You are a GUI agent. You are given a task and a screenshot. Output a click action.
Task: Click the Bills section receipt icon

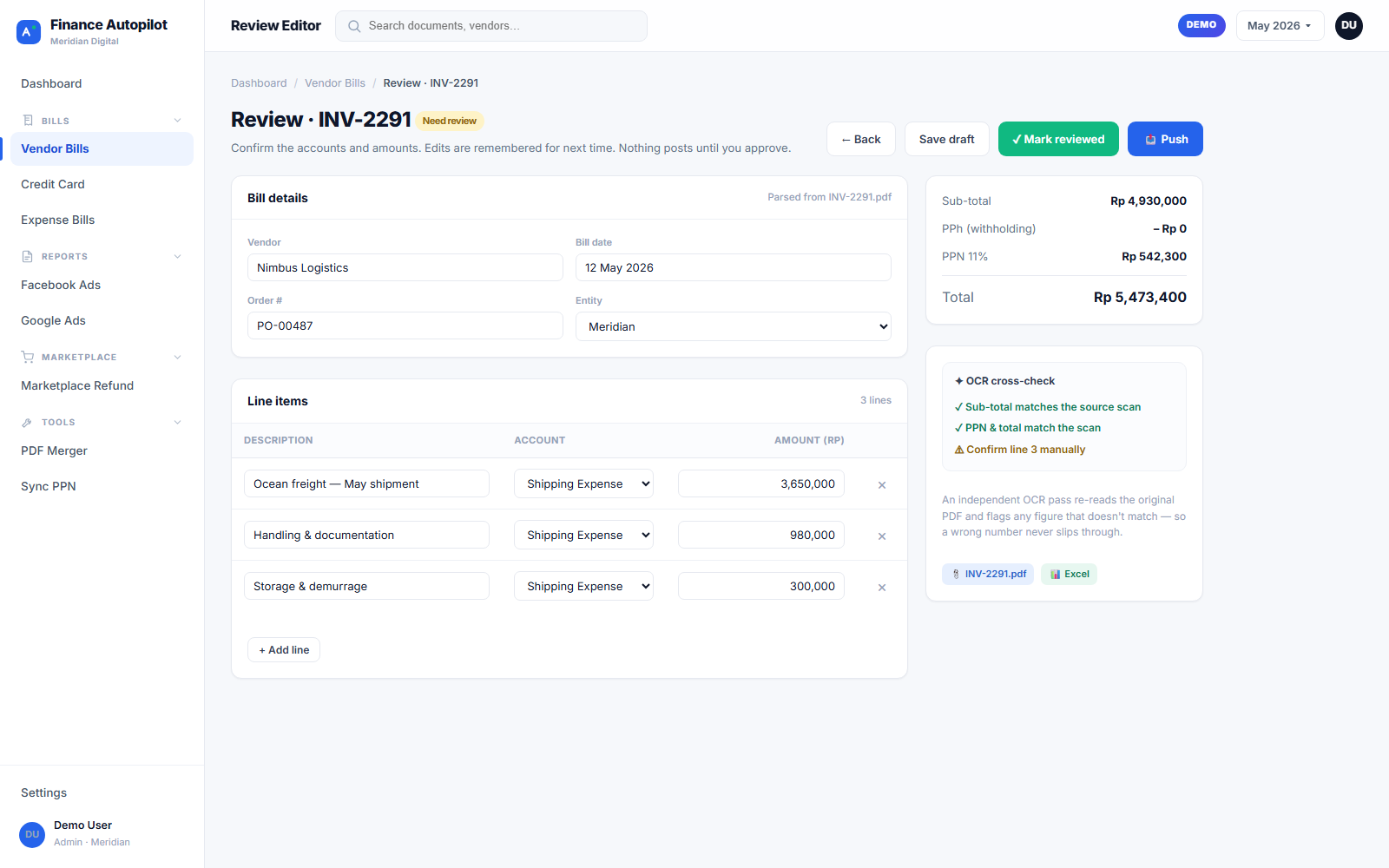click(28, 121)
